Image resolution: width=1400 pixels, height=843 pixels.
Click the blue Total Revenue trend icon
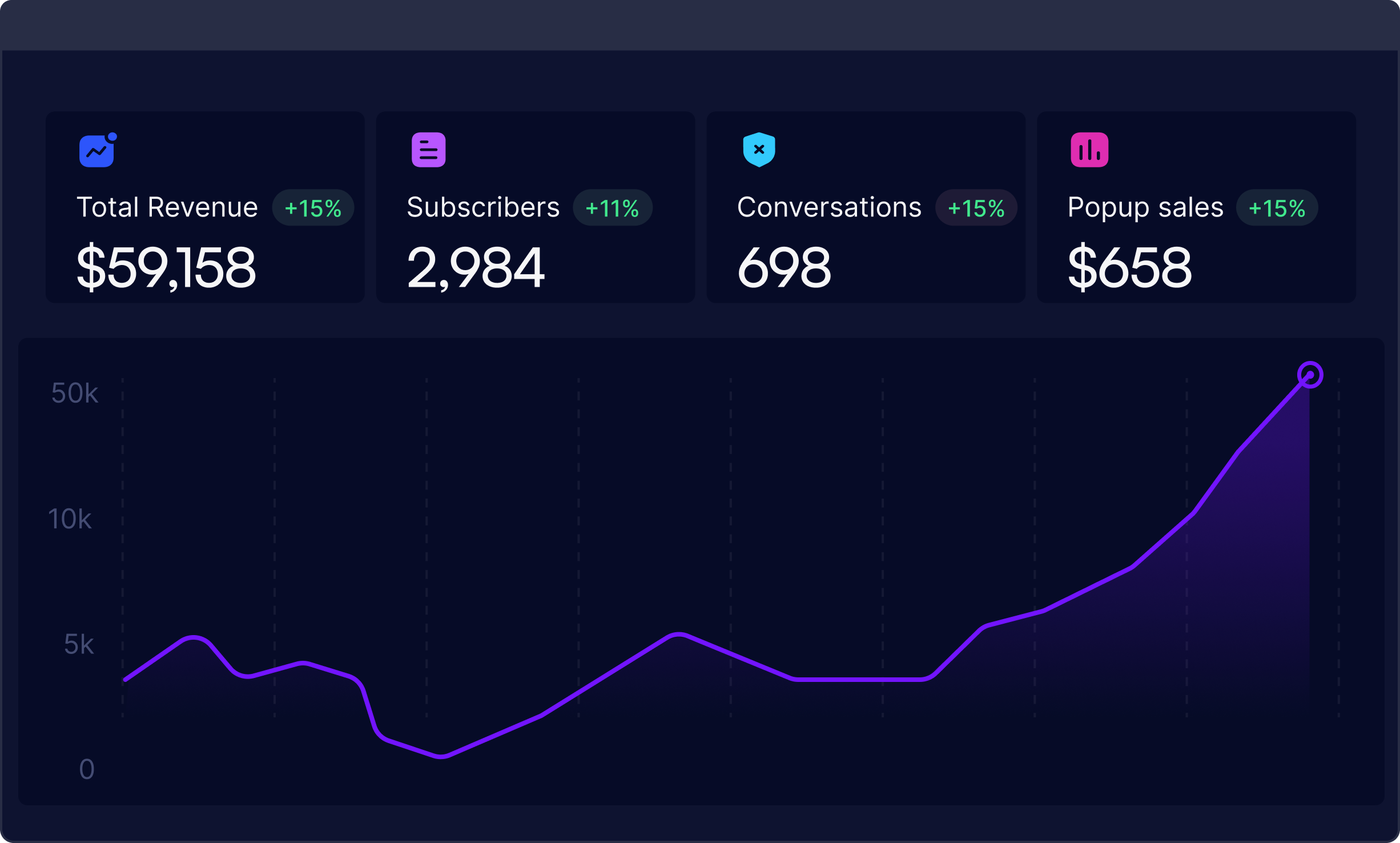pyautogui.click(x=98, y=150)
